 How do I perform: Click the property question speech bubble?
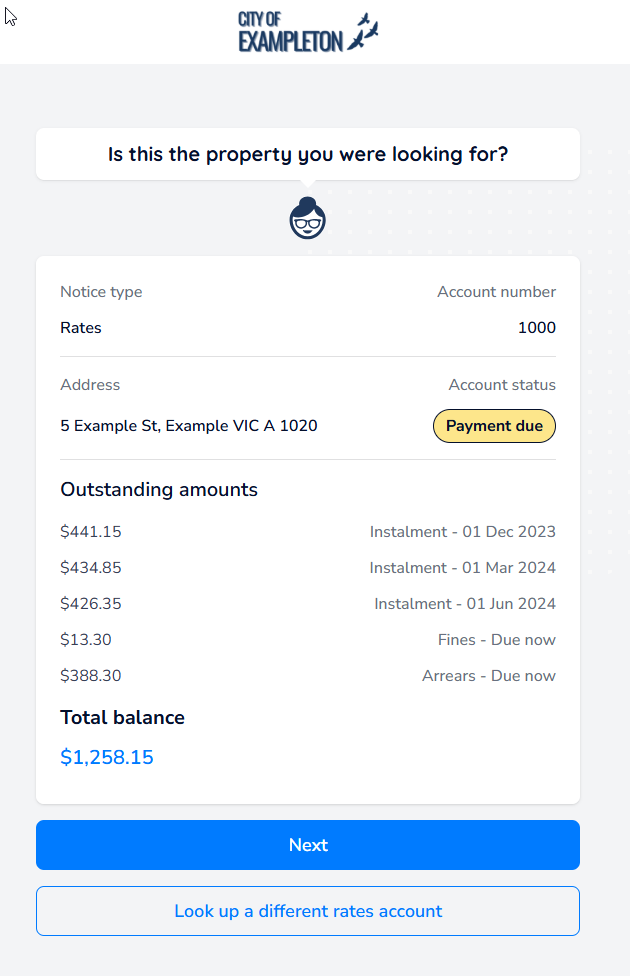(308, 155)
